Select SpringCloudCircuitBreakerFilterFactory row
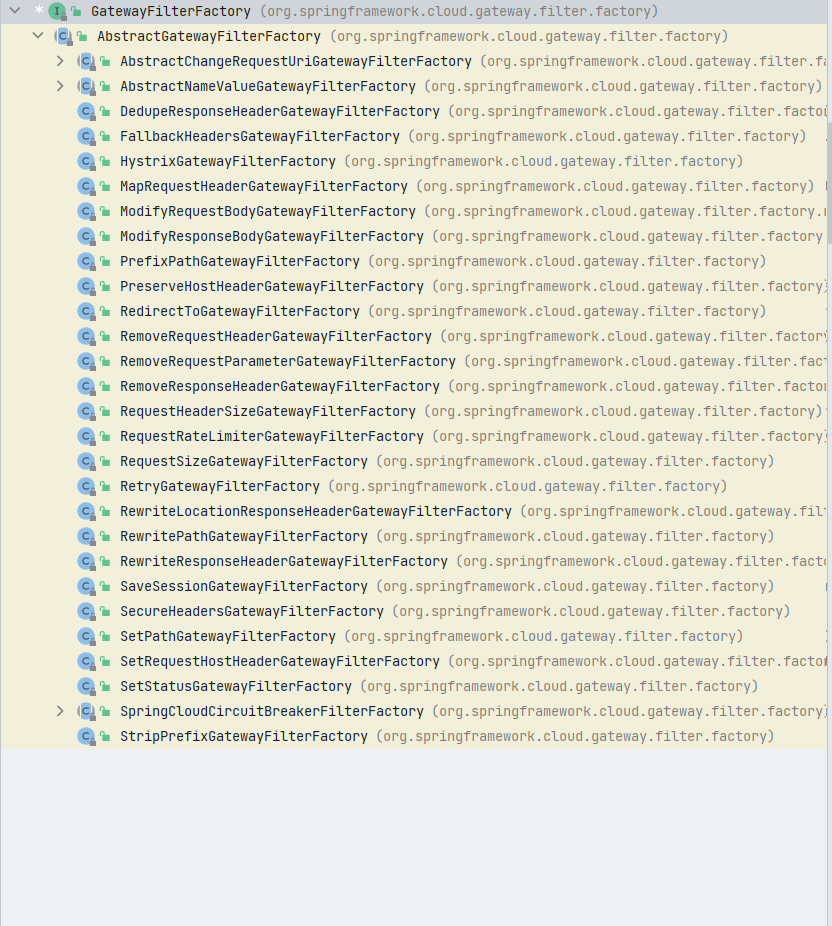Screen dimensions: 832x926 click(413, 711)
